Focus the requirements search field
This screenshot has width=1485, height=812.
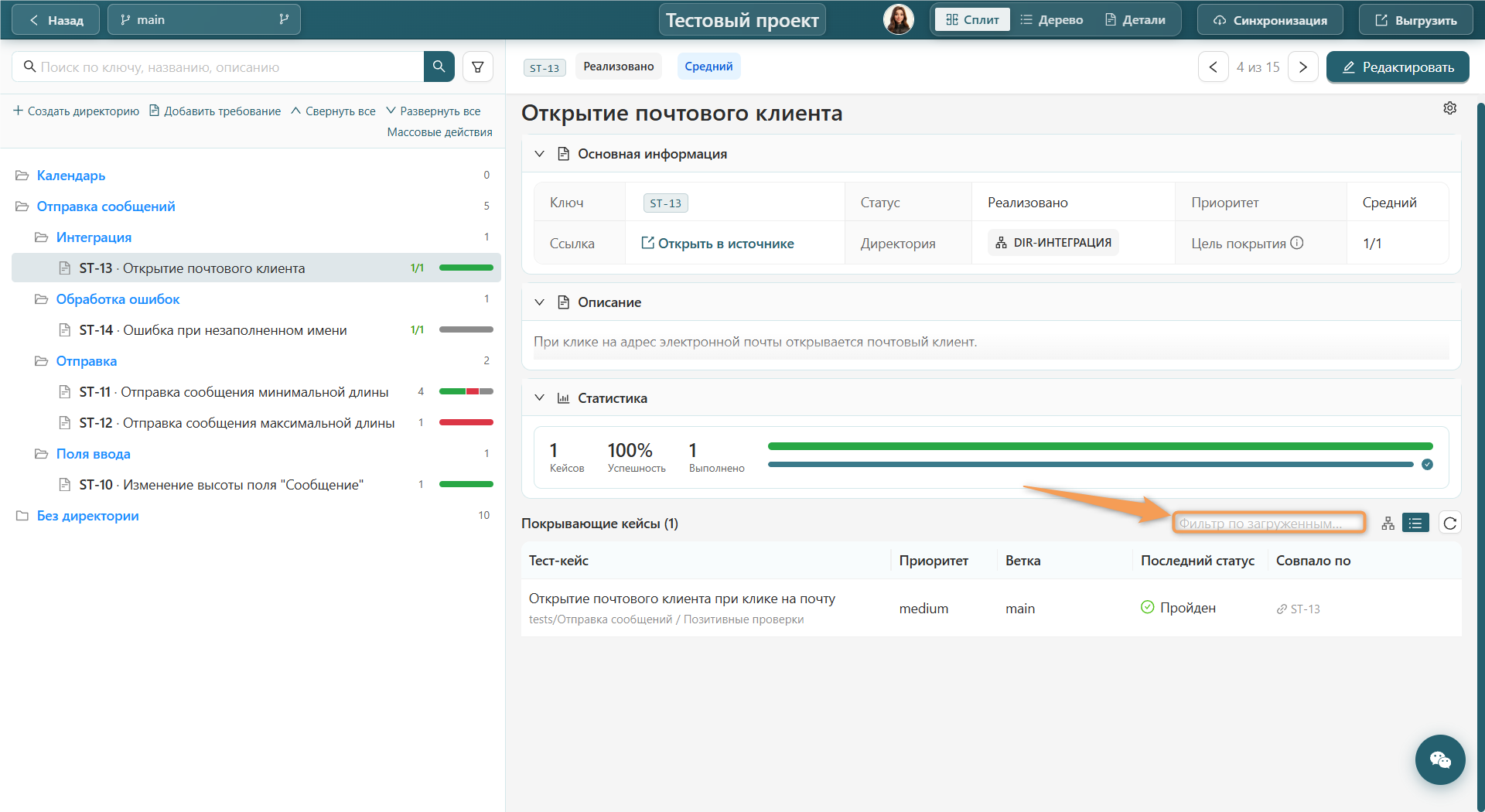(218, 67)
